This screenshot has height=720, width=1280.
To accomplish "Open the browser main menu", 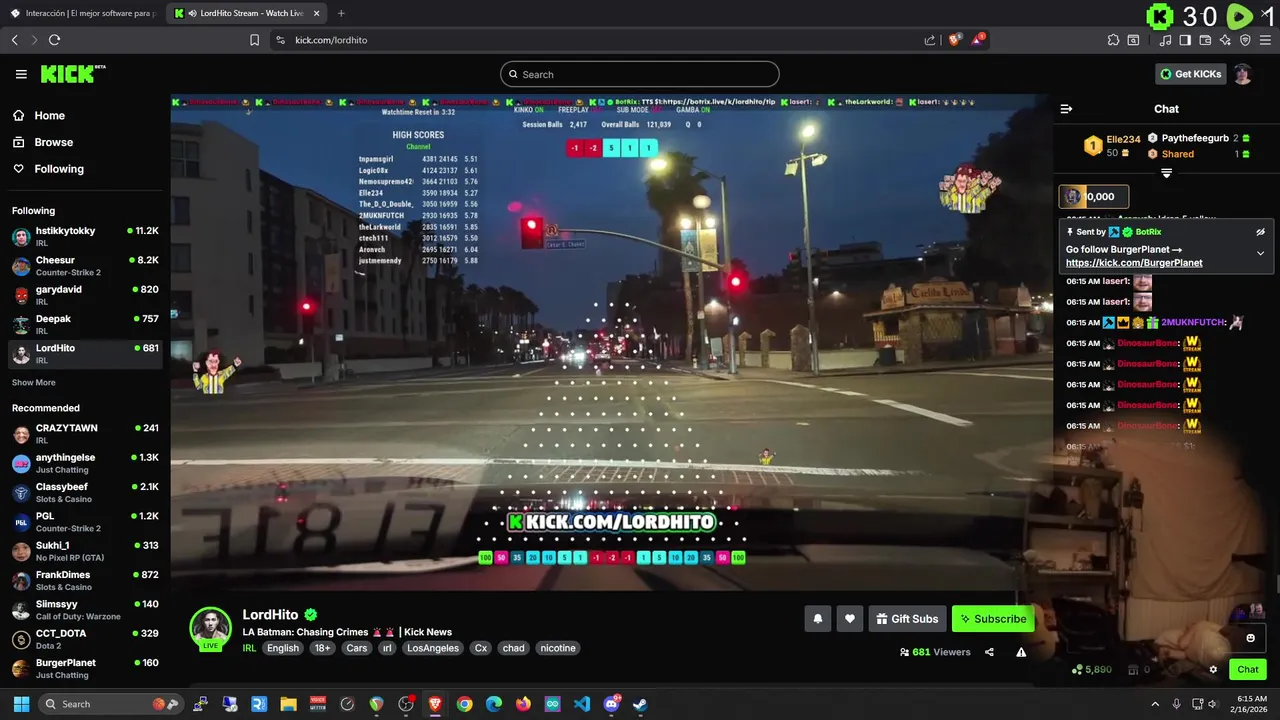I will click(x=1265, y=40).
